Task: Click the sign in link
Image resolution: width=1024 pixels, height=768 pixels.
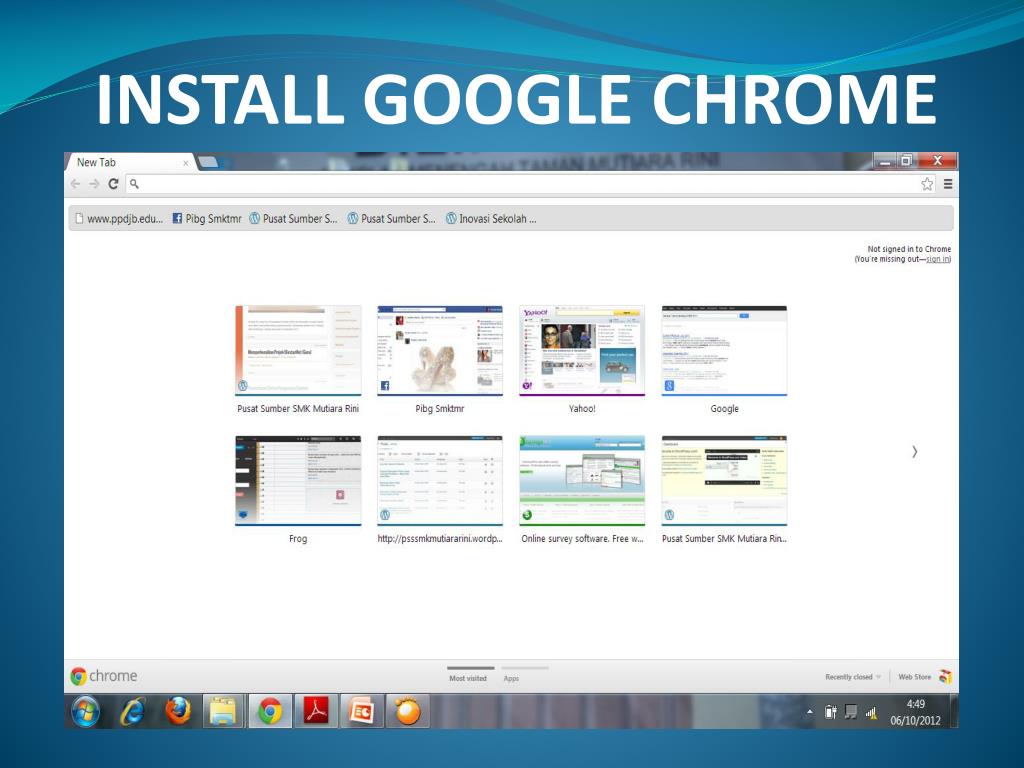Action: (x=937, y=259)
